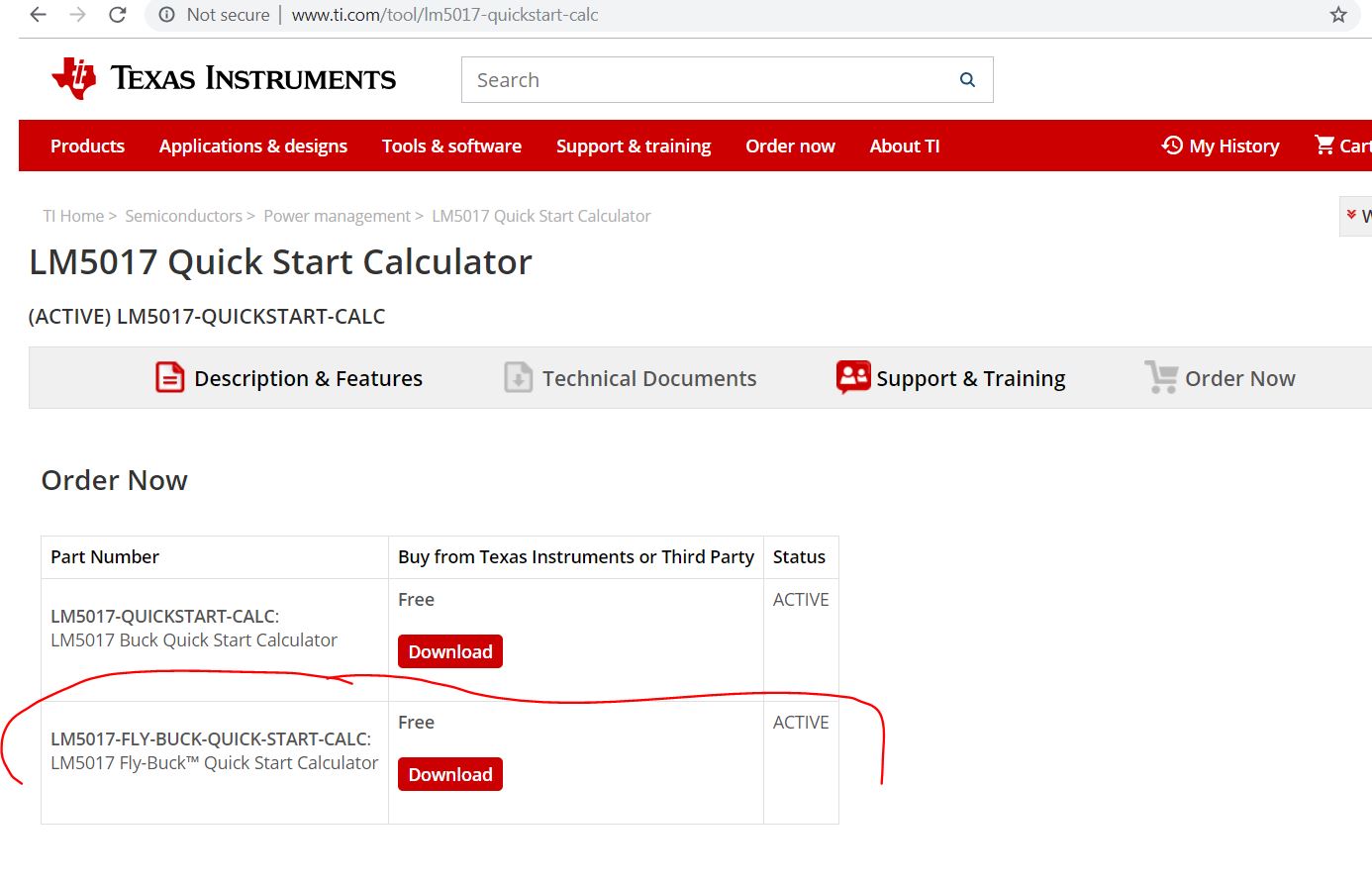Click Buy from Texas Instruments column header
The height and width of the screenshot is (884, 1372).
[576, 557]
